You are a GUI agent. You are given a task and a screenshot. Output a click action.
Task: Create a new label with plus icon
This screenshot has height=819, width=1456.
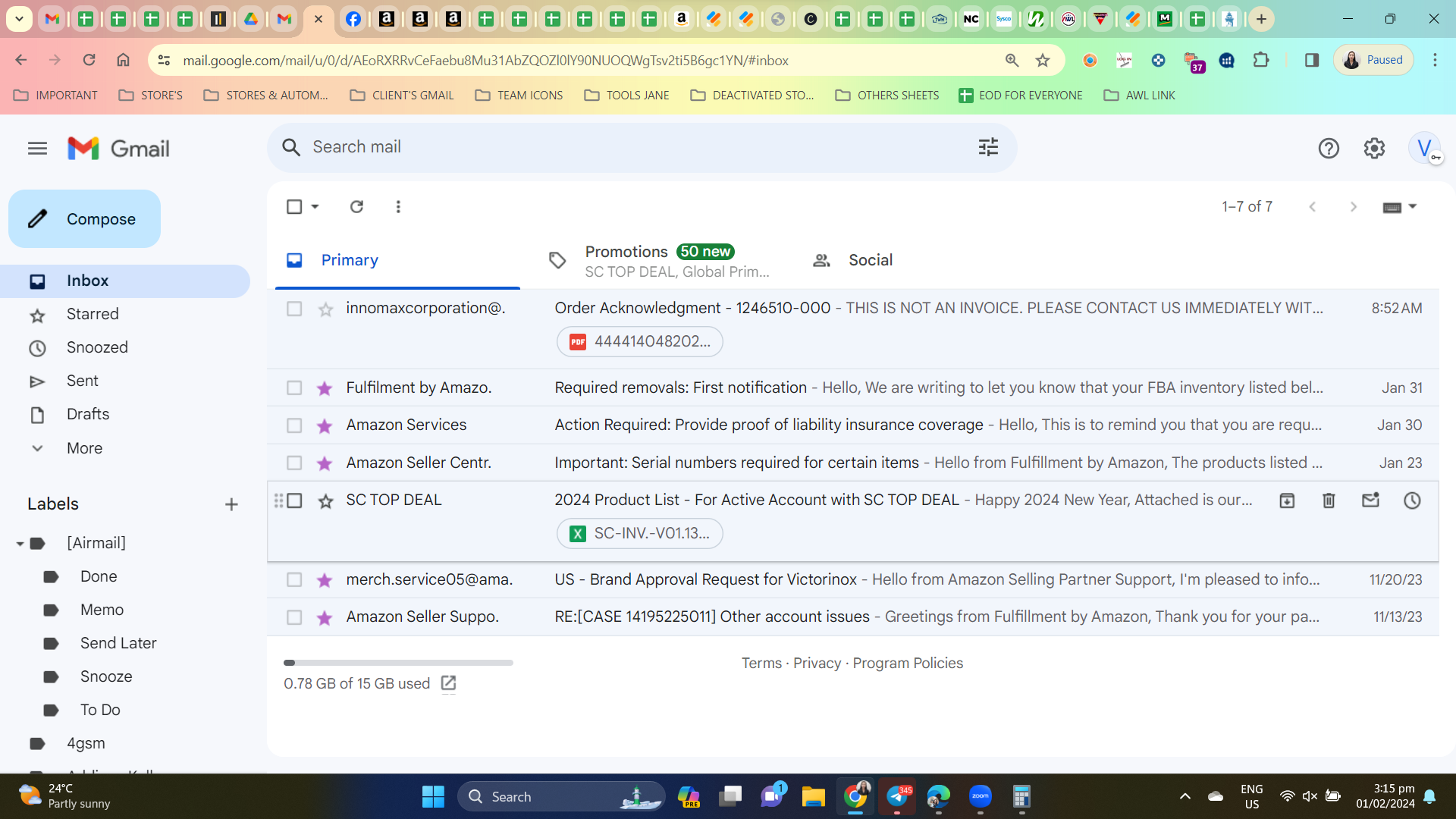[231, 504]
